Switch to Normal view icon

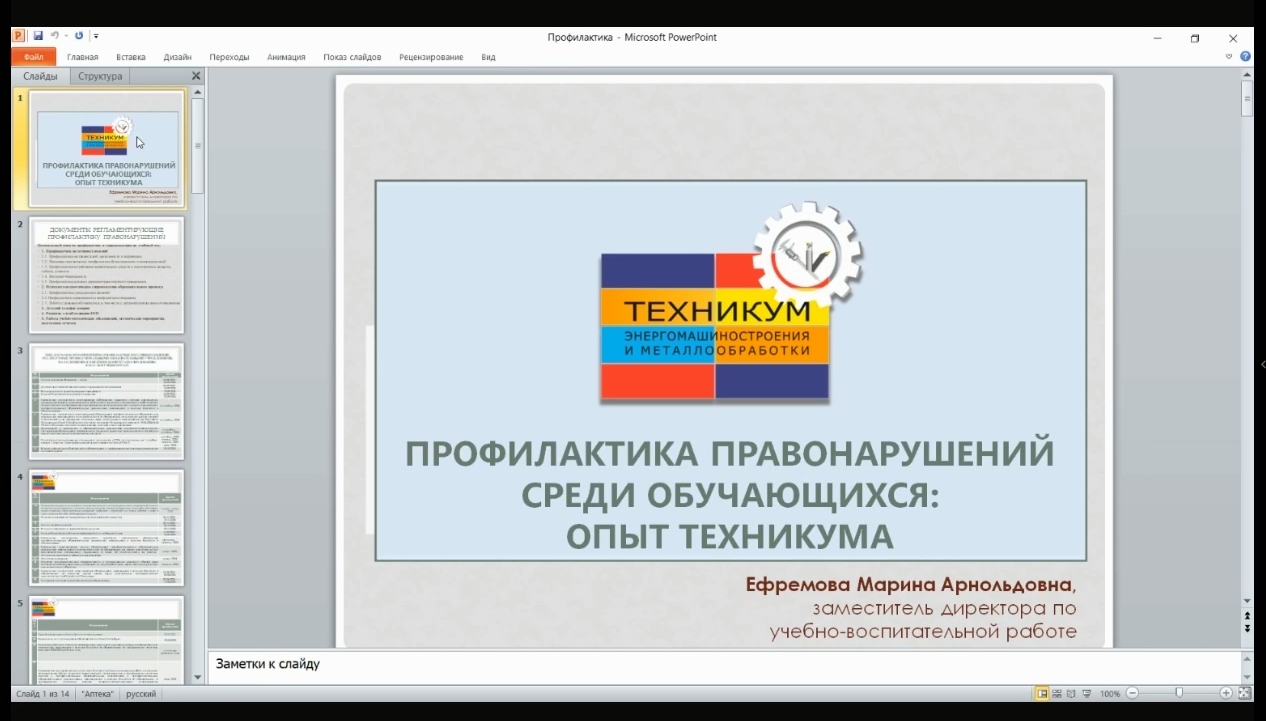pos(1042,693)
